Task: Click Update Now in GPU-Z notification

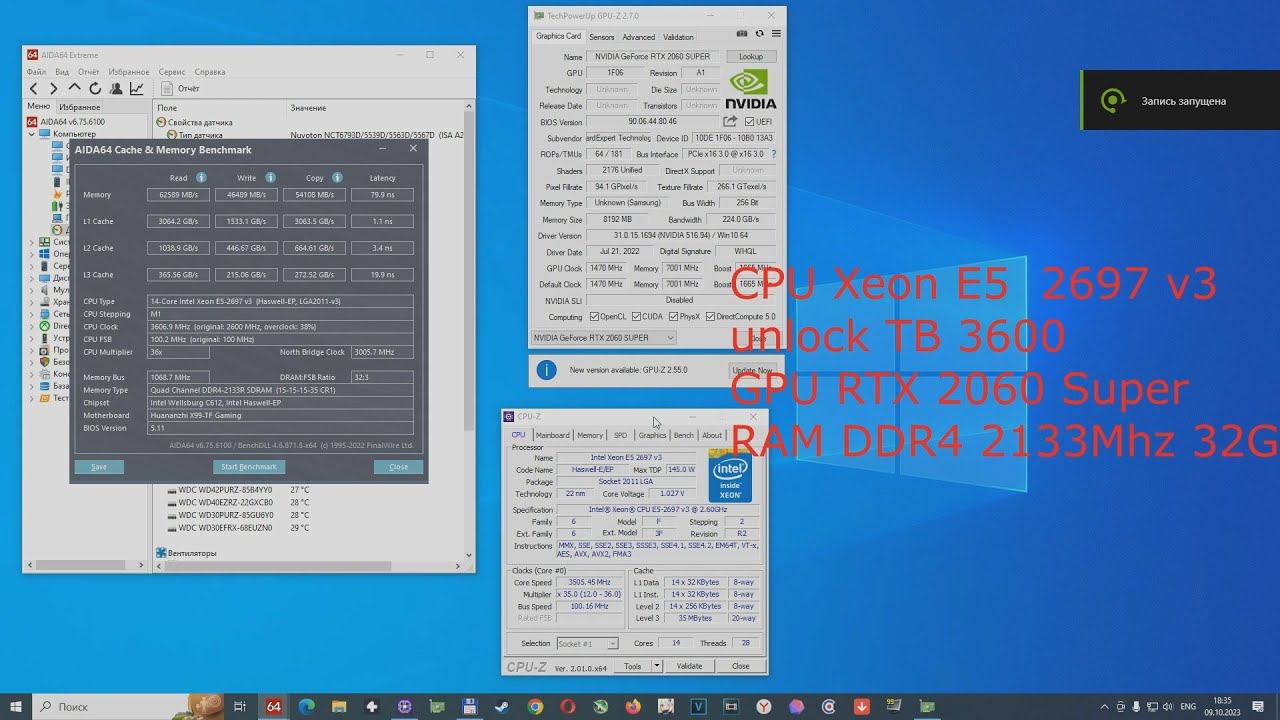Action: pyautogui.click(x=751, y=370)
